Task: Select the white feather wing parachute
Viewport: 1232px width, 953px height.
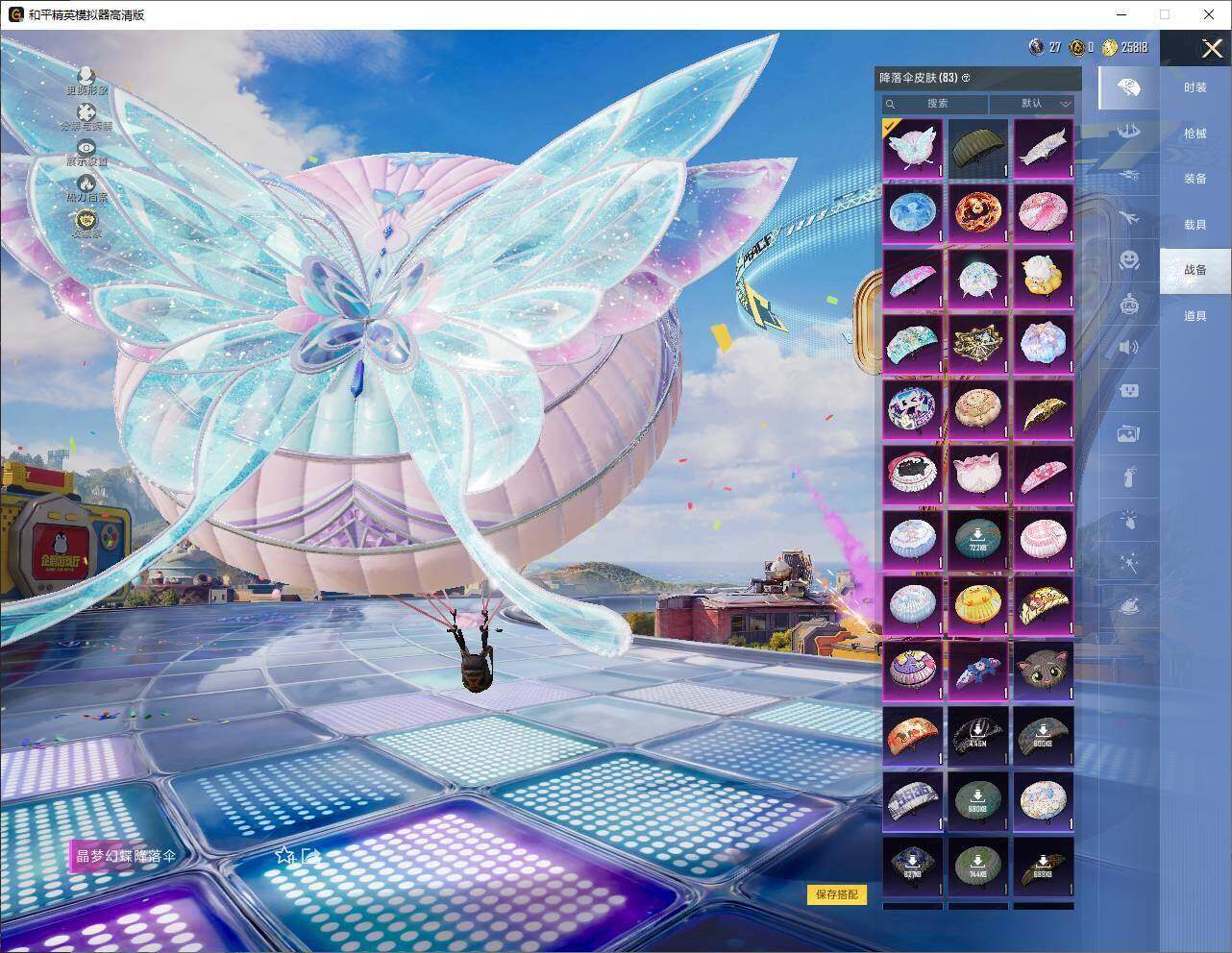Action: click(1044, 149)
